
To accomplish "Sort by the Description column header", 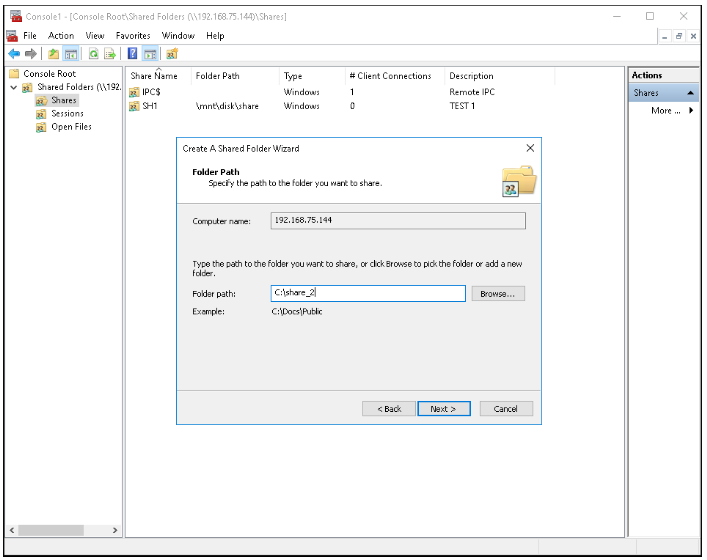I will point(471,76).
